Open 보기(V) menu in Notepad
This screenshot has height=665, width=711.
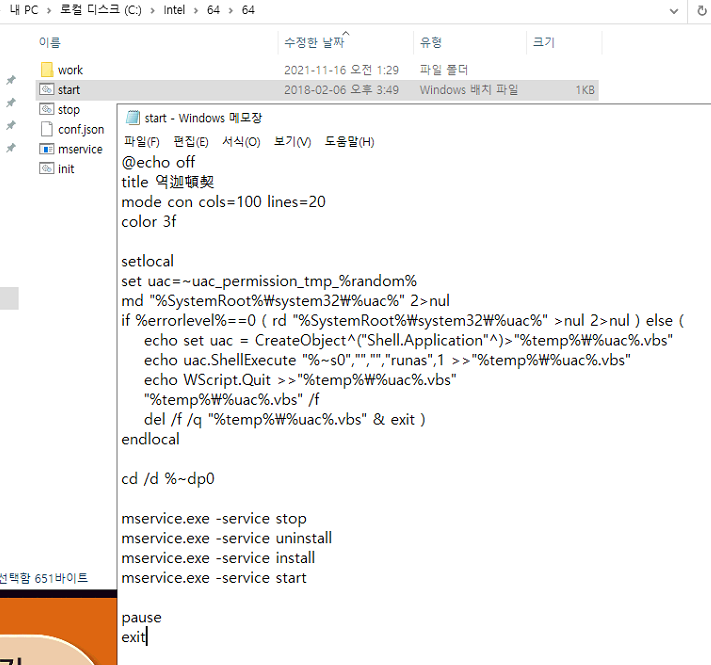click(x=292, y=142)
